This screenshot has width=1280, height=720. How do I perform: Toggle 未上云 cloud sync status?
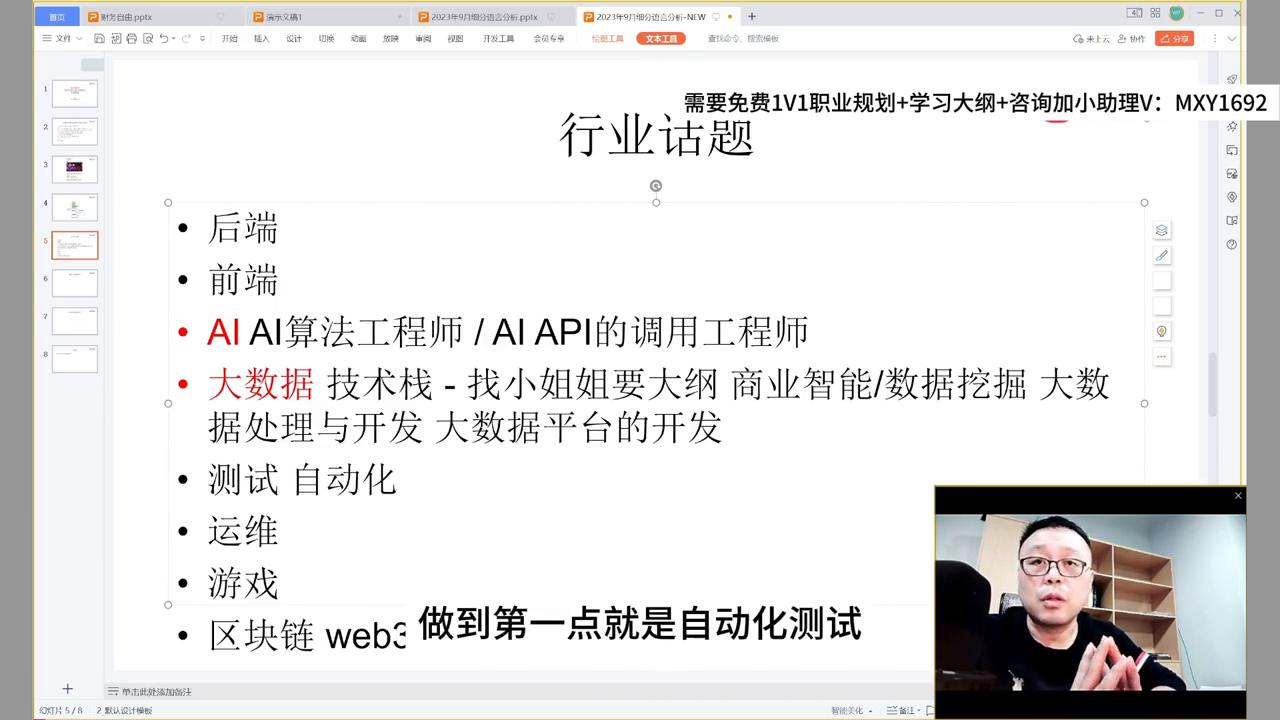[x=1093, y=38]
